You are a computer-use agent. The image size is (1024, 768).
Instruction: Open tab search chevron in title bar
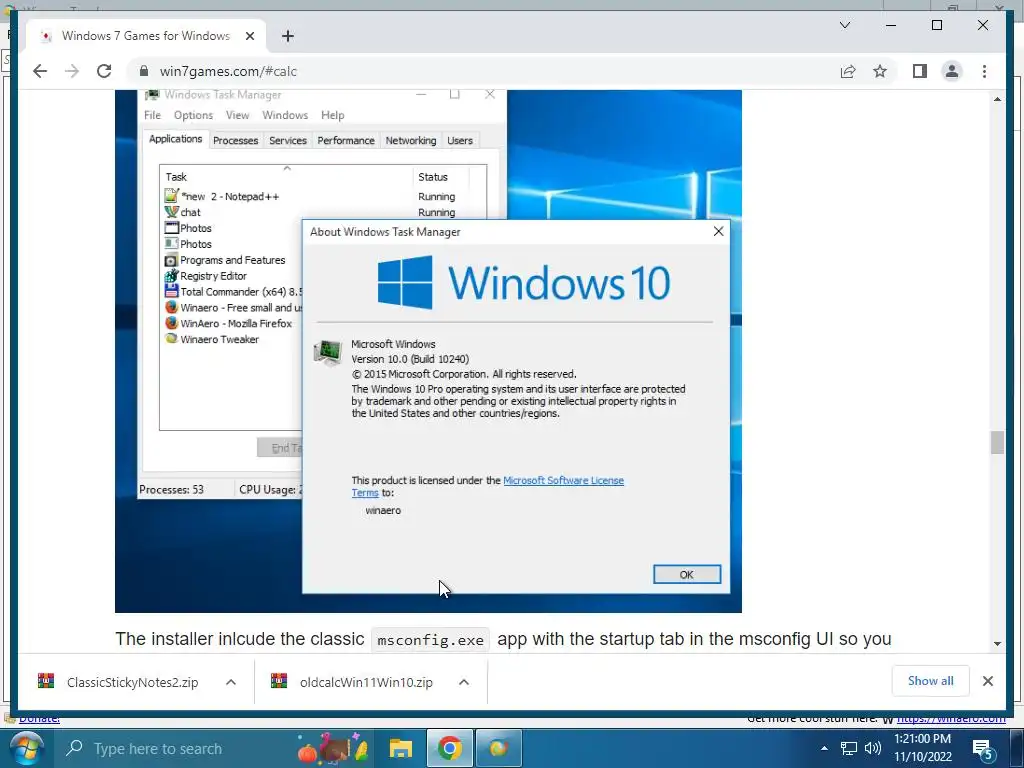(845, 25)
